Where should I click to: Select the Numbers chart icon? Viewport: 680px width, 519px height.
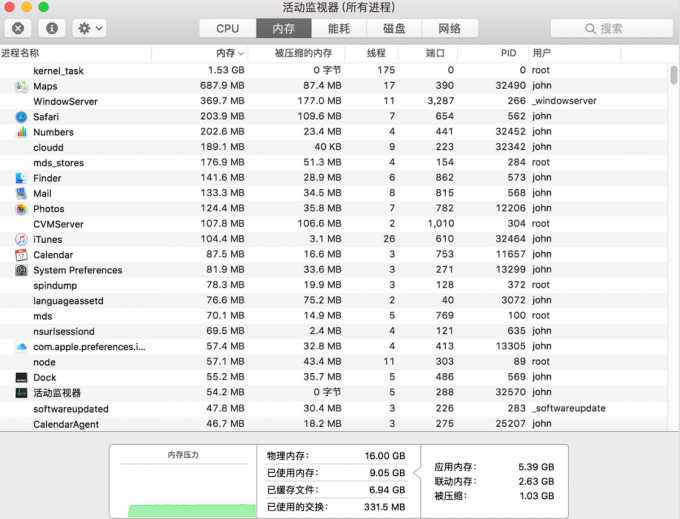coord(21,132)
